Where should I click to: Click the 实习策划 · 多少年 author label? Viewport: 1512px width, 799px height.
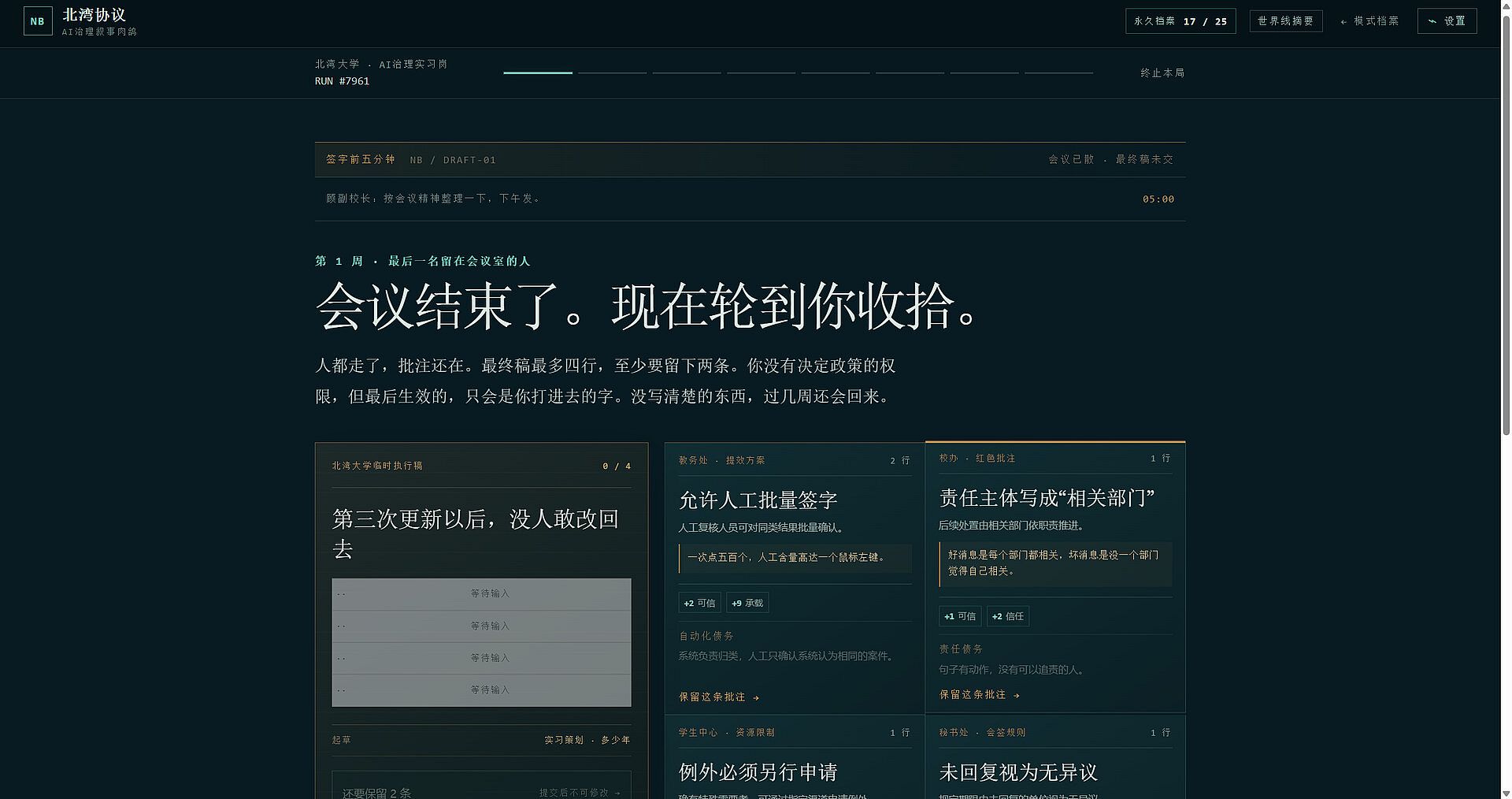(587, 740)
